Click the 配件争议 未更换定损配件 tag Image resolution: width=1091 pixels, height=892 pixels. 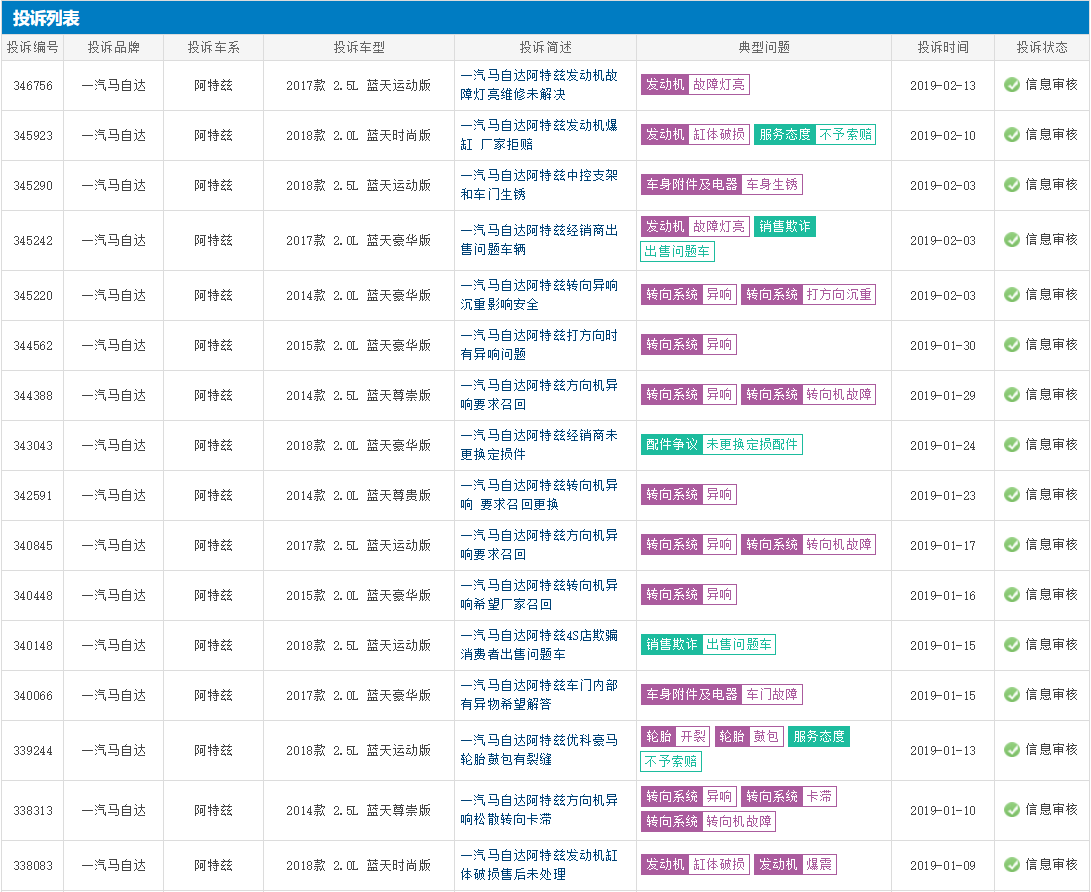(722, 445)
